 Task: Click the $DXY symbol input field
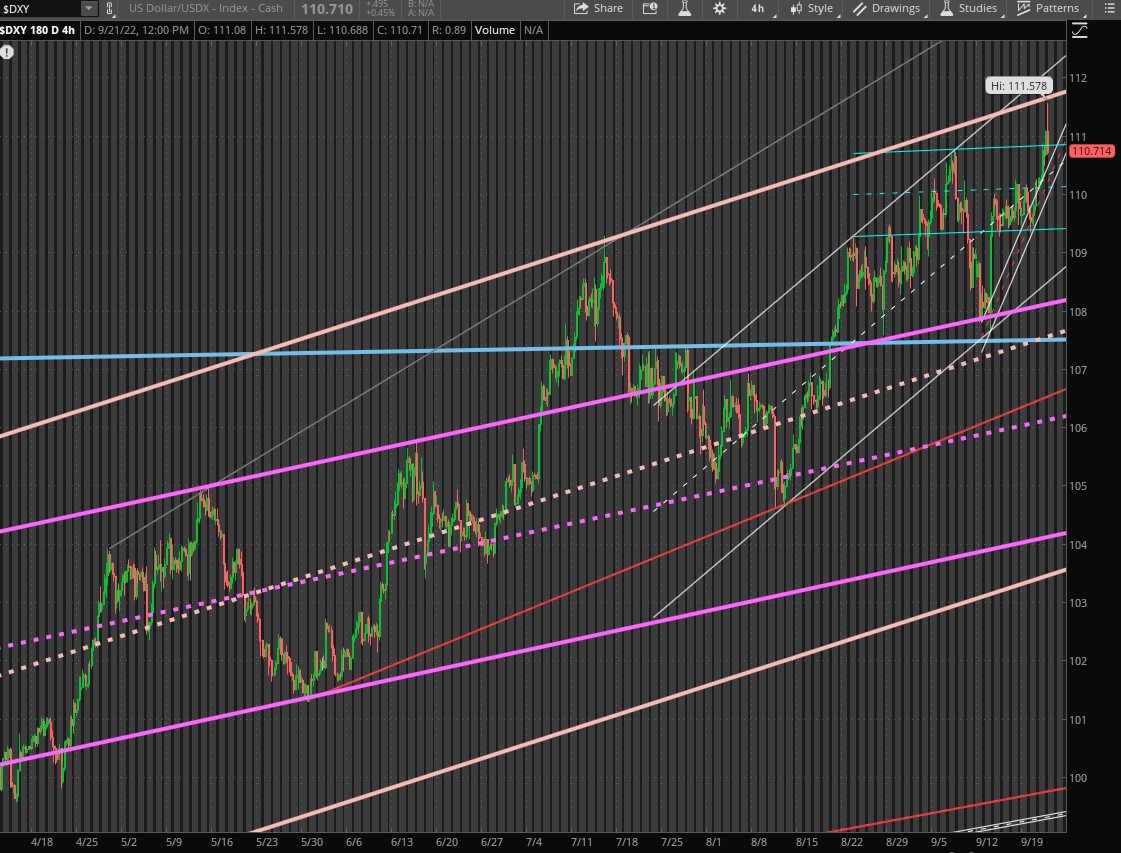(x=40, y=9)
